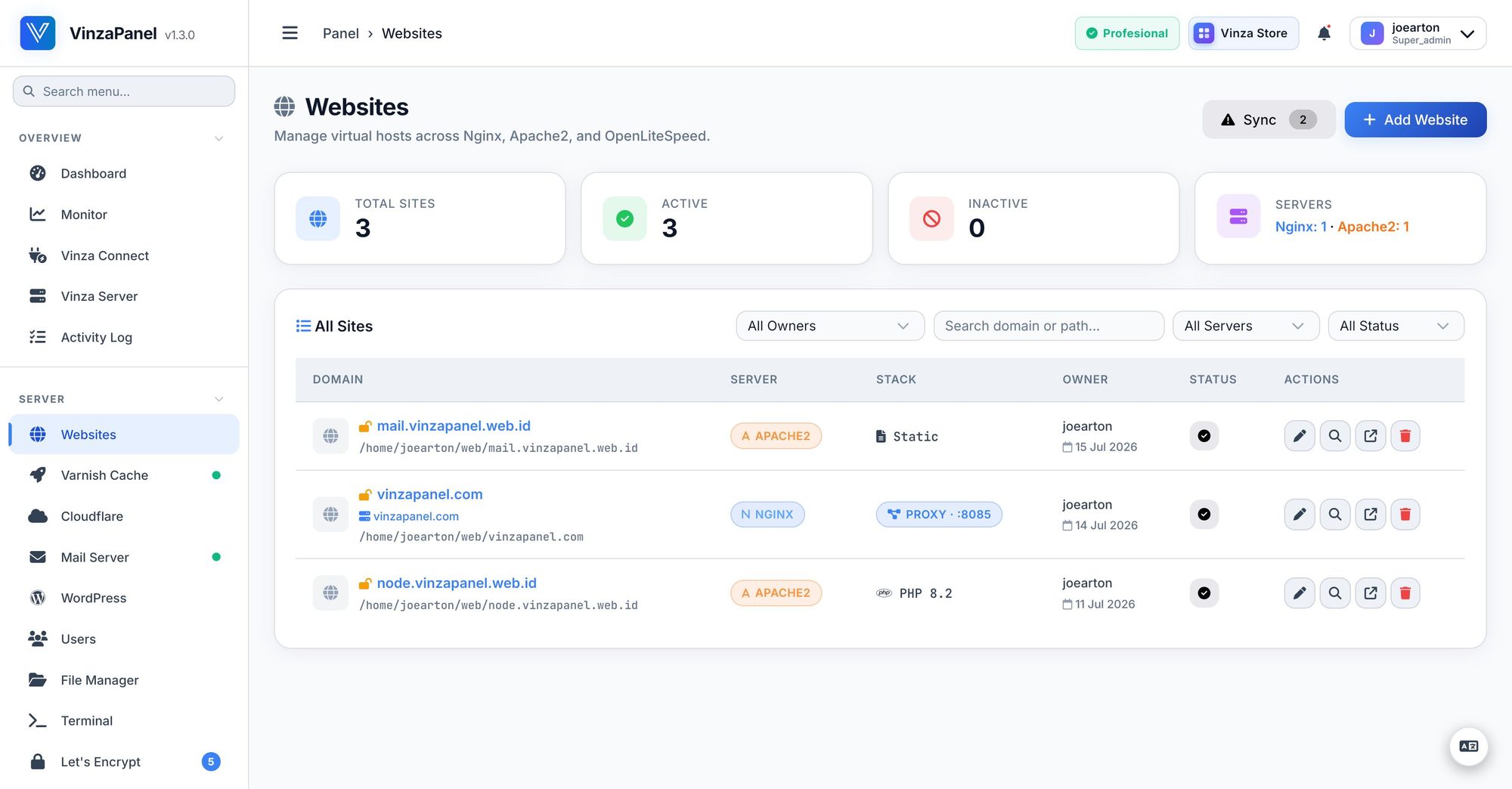Open the mail.vinzapanel.web.id domain link
1512x789 pixels.
point(454,426)
